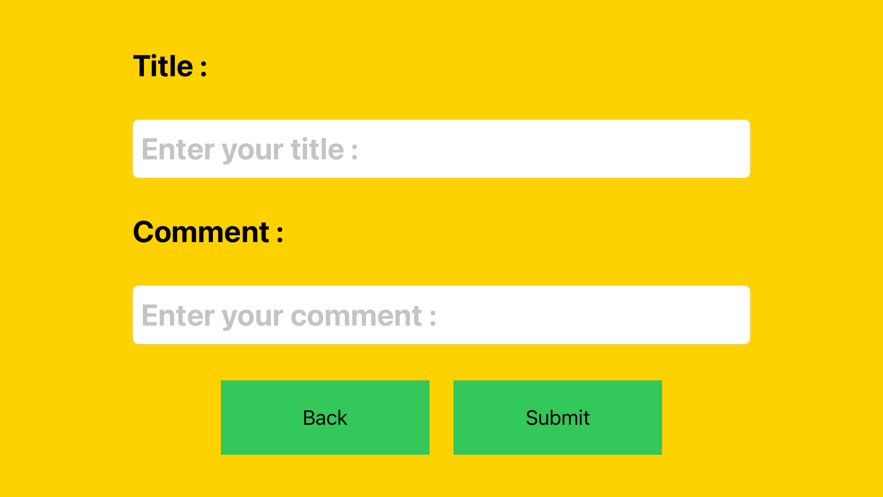Click the 'Comment :' heading label
The height and width of the screenshot is (497, 883).
tap(208, 232)
